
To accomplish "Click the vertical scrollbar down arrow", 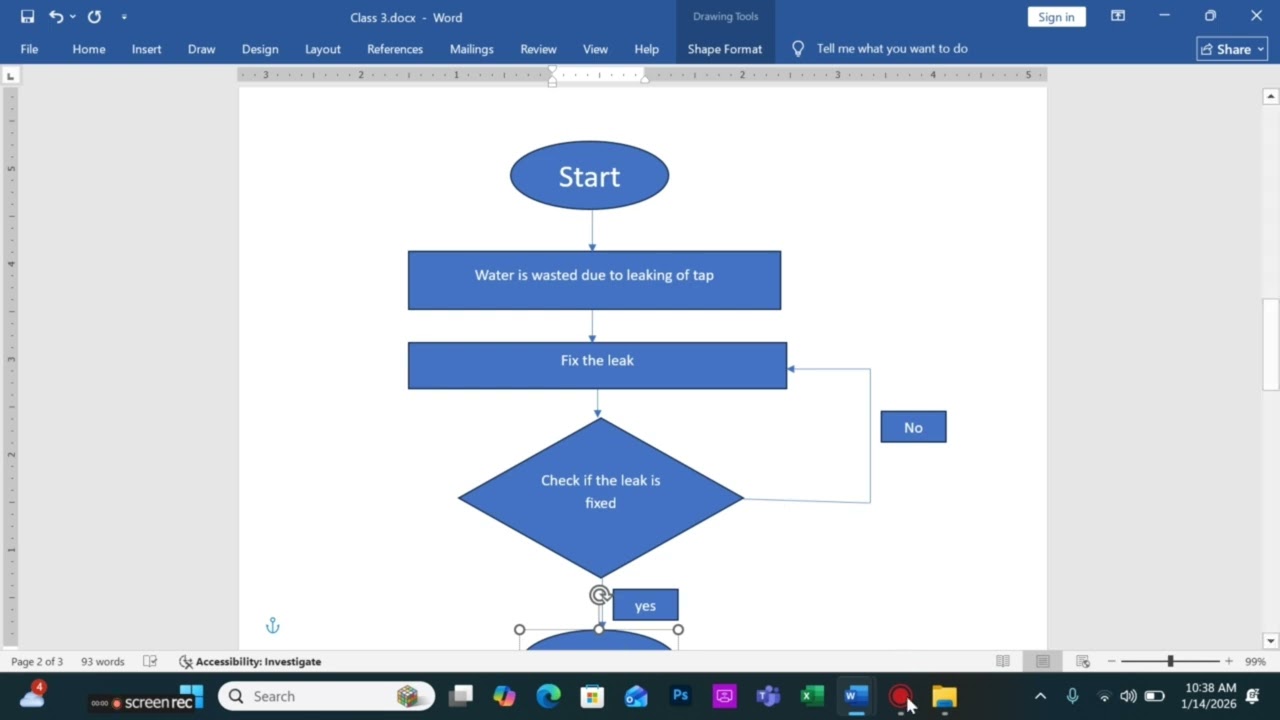I will point(1270,641).
